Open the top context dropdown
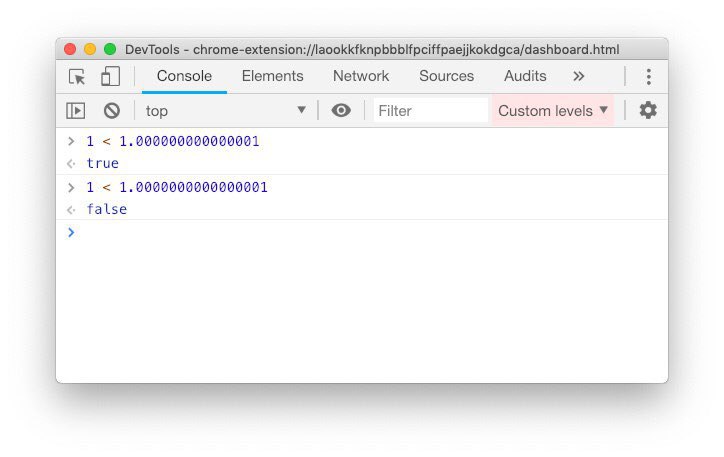 225,111
